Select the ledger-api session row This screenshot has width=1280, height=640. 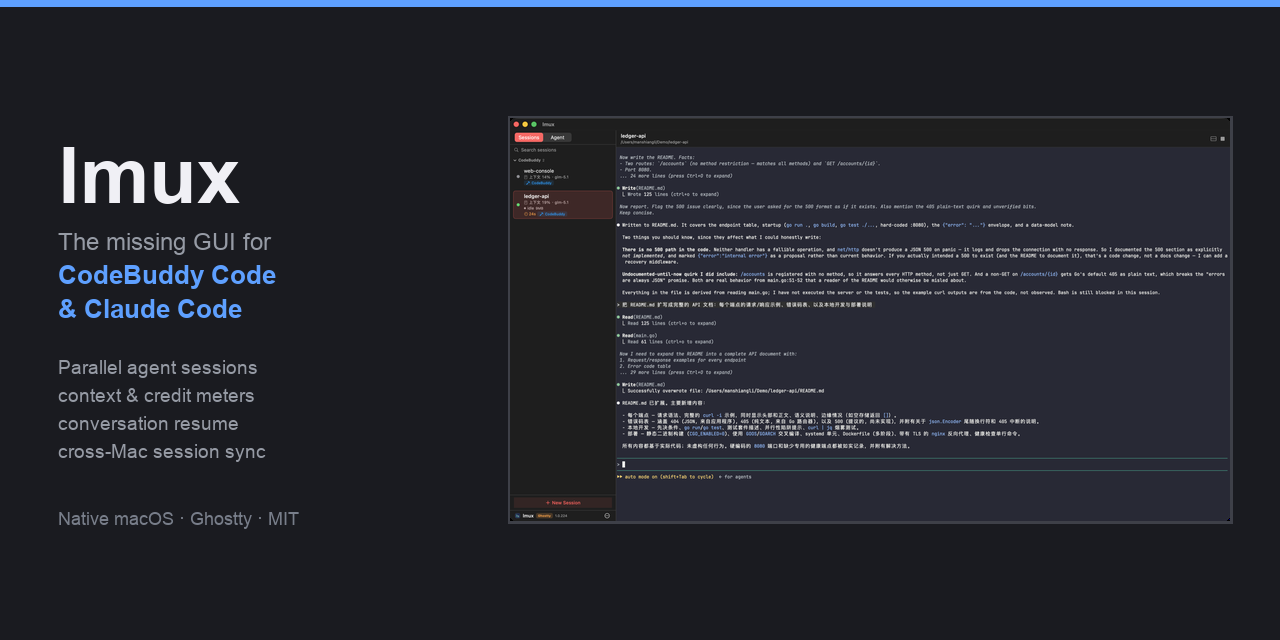(x=562, y=204)
